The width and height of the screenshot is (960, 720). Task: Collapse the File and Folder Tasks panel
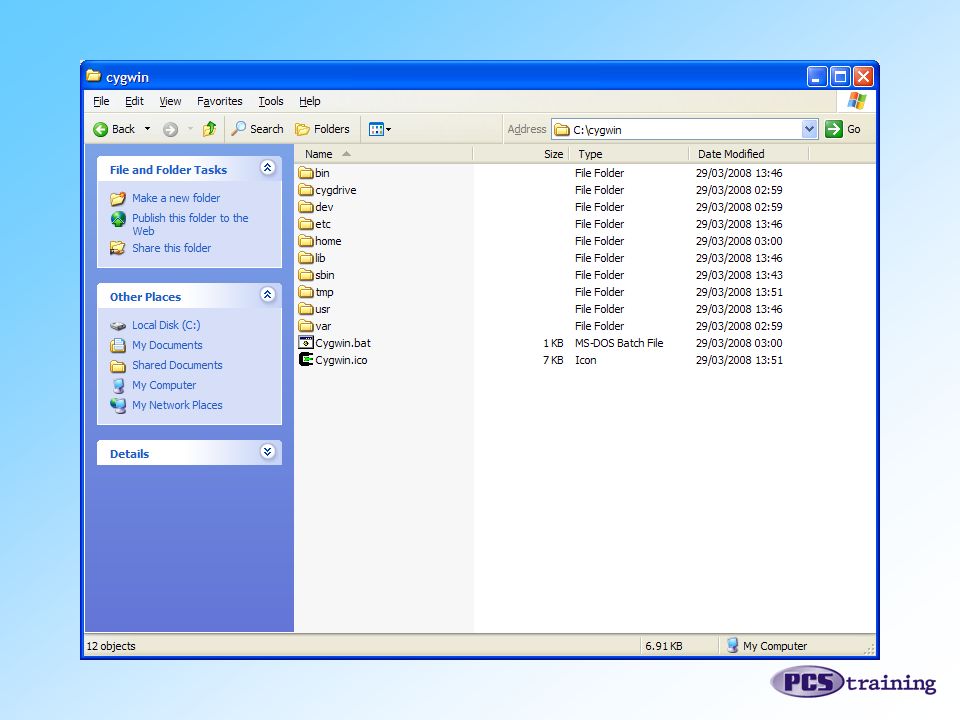[268, 168]
